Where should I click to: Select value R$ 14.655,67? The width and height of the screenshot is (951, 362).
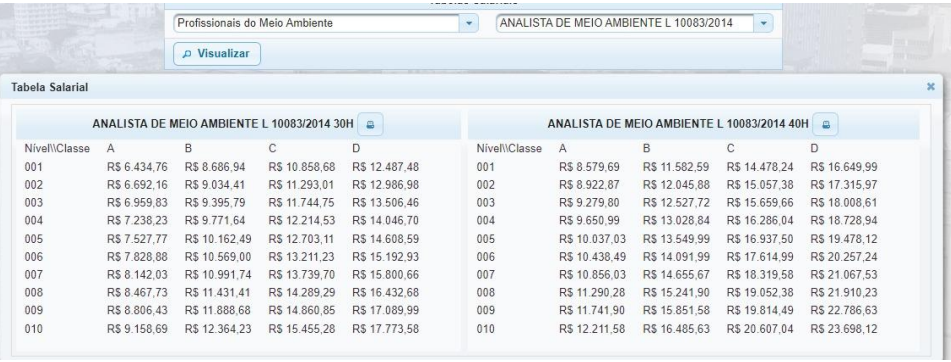676,275
